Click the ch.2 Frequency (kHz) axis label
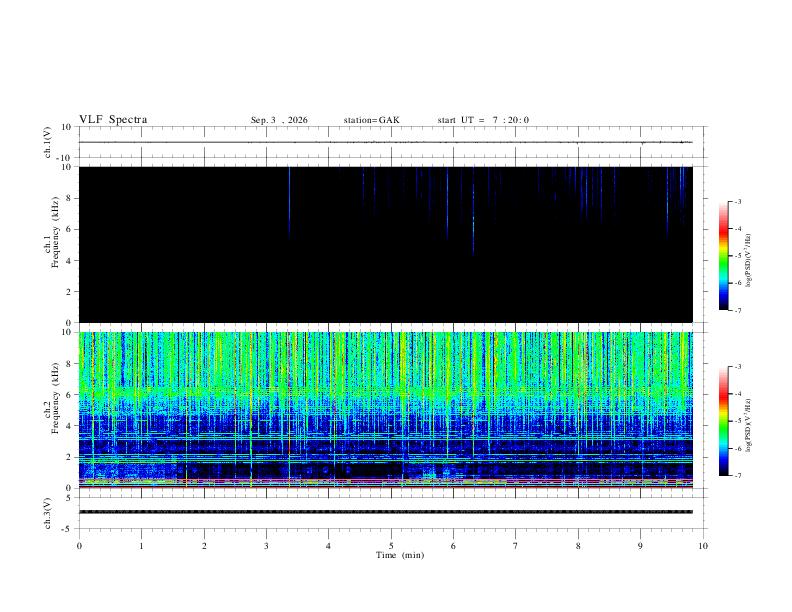Image resolution: width=792 pixels, height=612 pixels. tap(51, 398)
